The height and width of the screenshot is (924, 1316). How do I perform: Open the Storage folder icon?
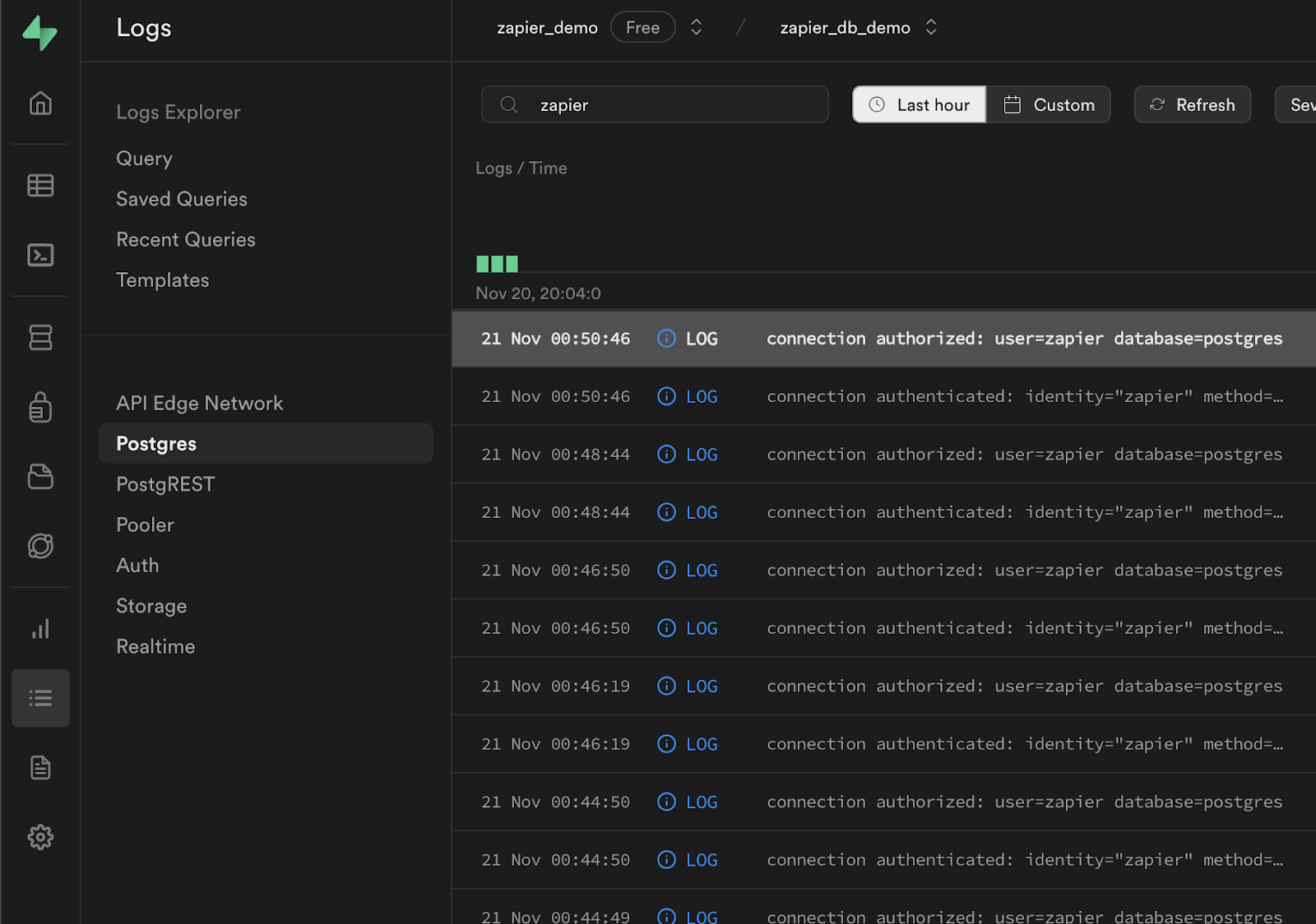tap(40, 477)
